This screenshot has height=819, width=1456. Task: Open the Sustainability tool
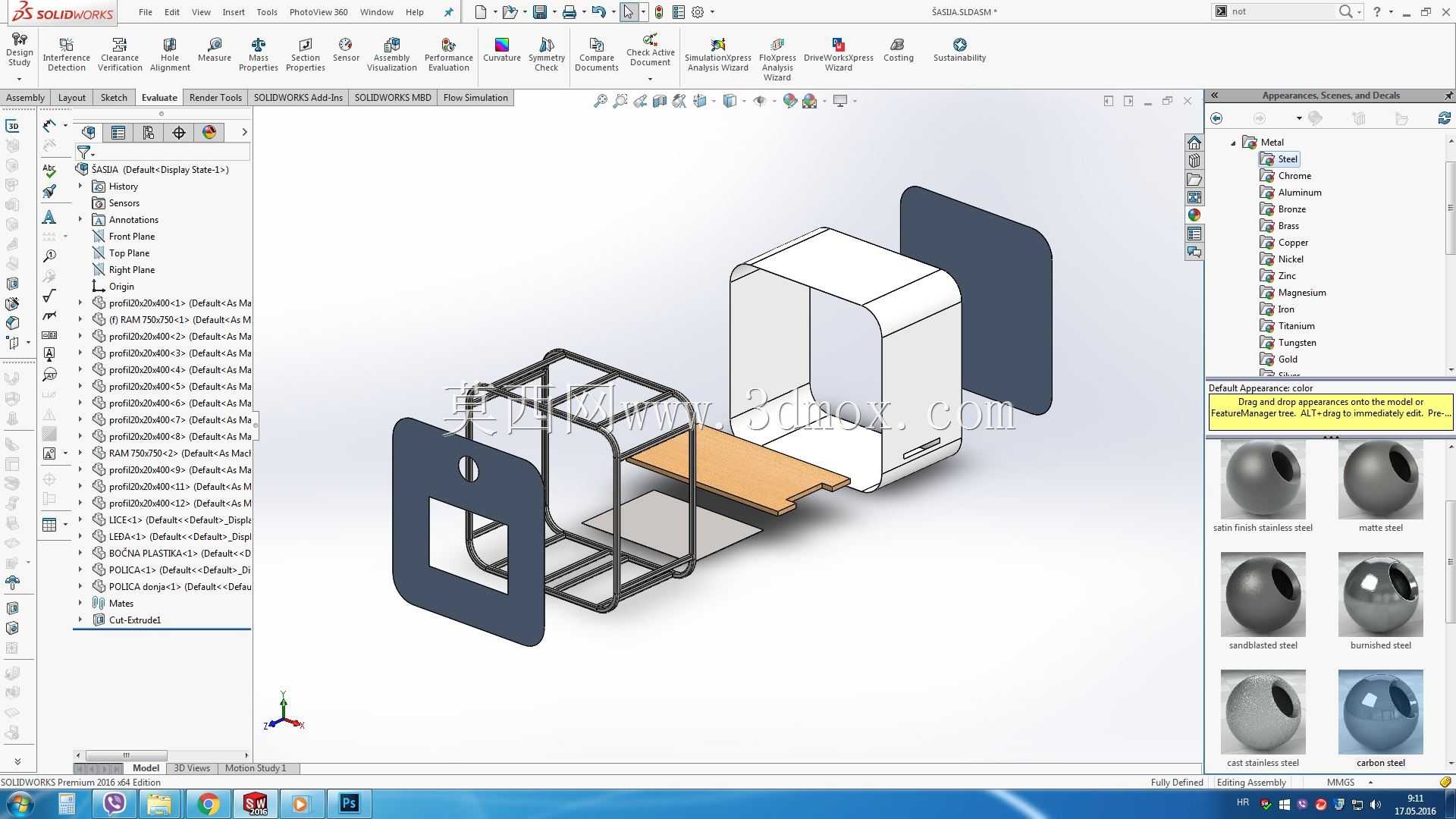coord(959,50)
